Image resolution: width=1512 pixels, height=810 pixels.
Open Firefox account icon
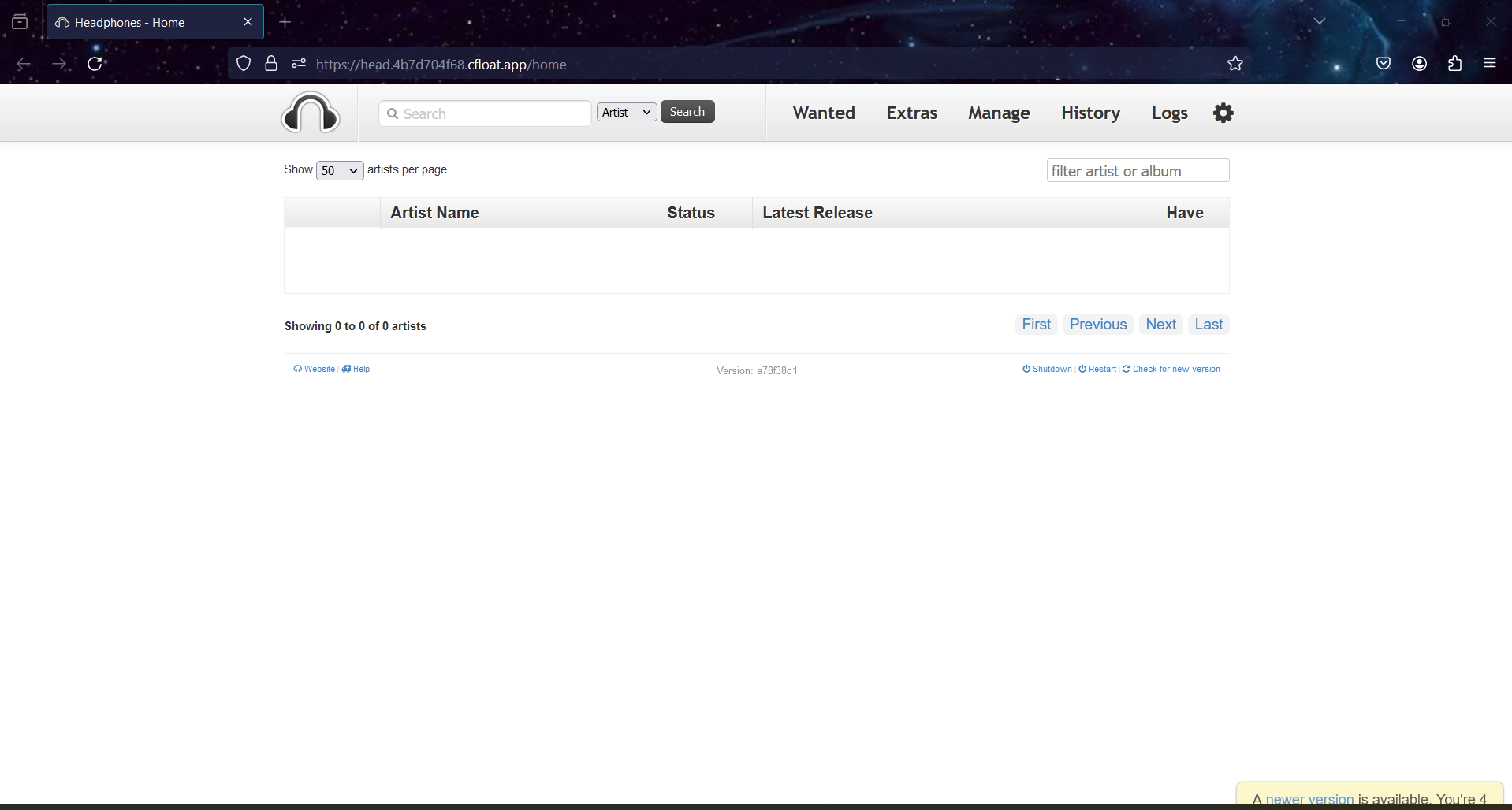pyautogui.click(x=1420, y=64)
